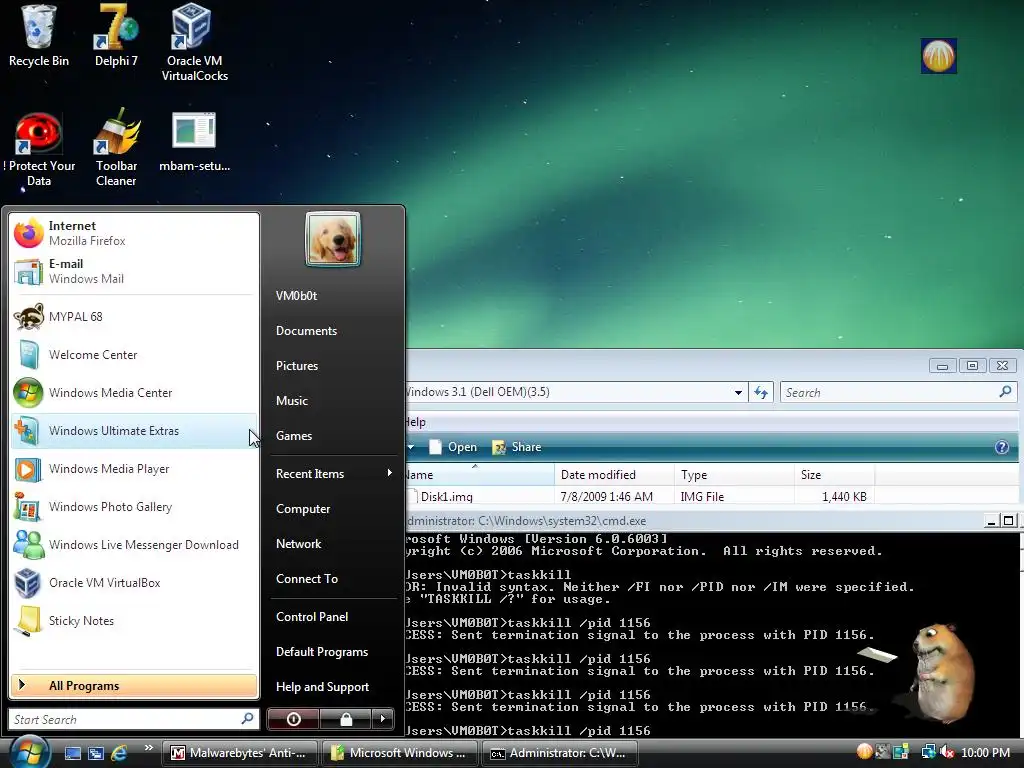Click the Start orb button
1024x768 pixels.
point(28,751)
